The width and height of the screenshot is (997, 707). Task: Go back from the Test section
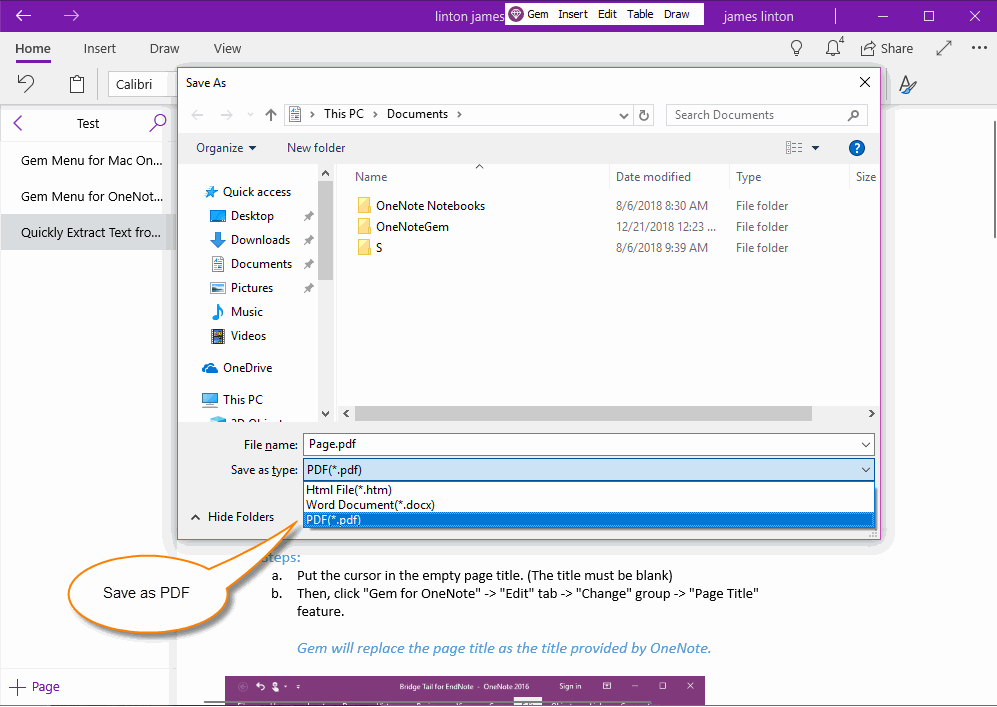18,123
